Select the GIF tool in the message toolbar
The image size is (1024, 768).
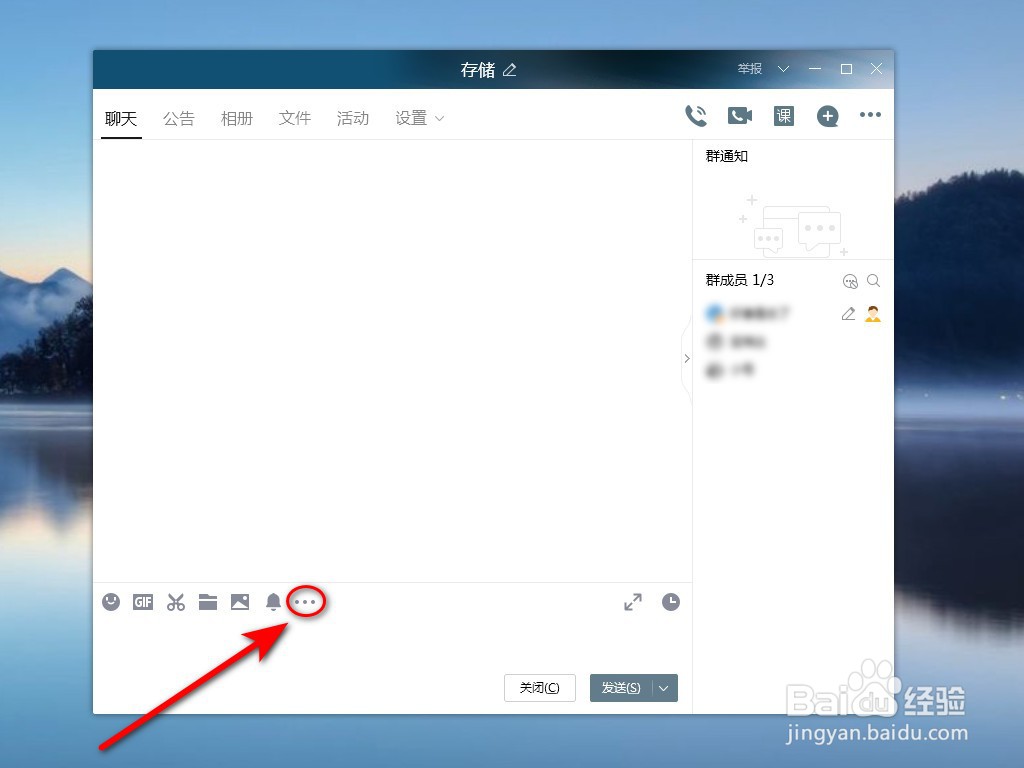(143, 602)
